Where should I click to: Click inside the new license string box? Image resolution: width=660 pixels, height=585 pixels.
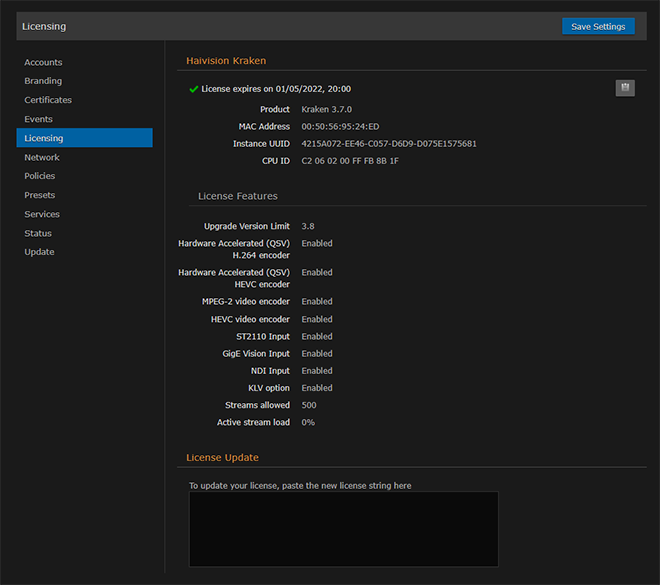click(x=343, y=528)
